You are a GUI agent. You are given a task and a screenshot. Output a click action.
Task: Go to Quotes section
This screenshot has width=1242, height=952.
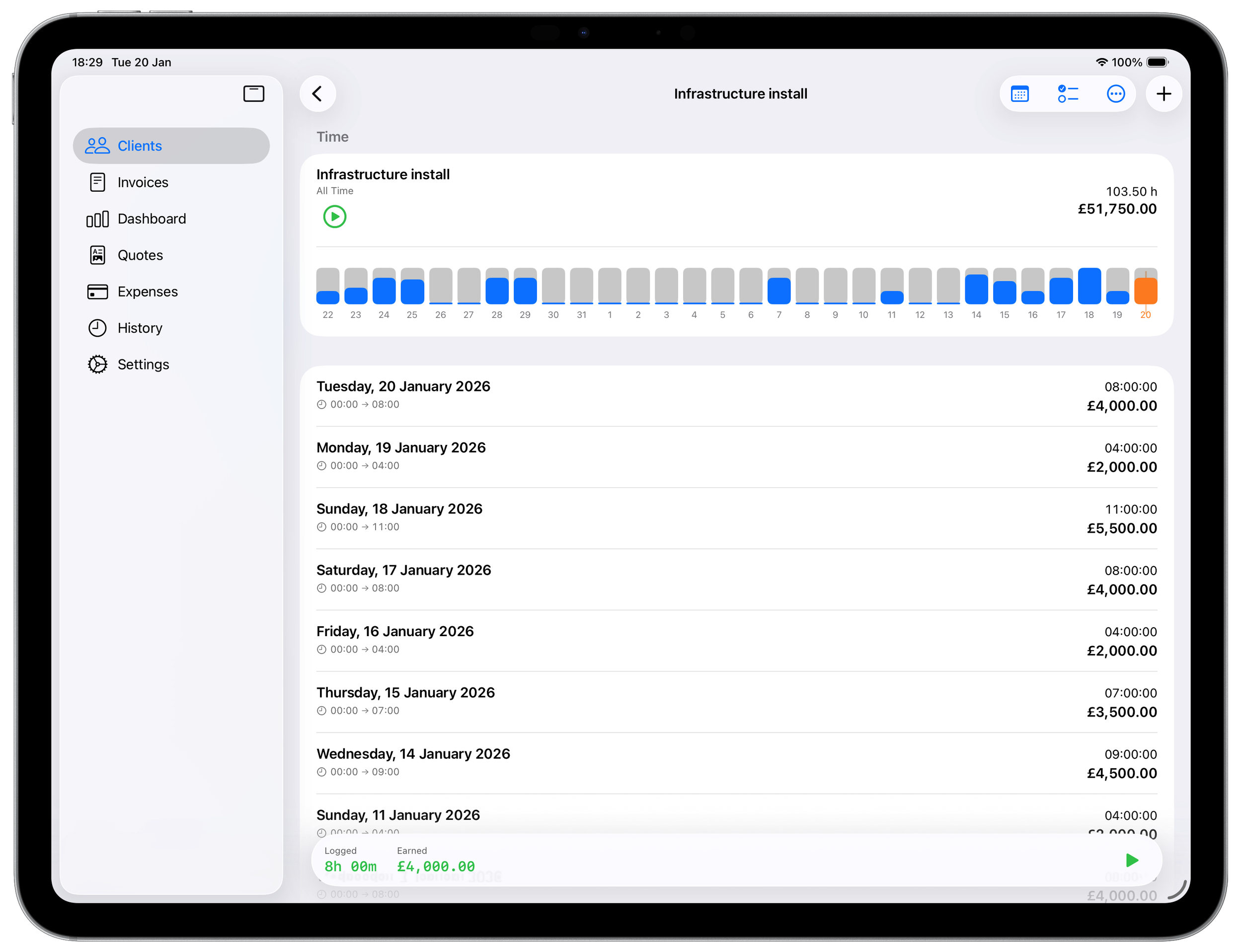(x=140, y=255)
